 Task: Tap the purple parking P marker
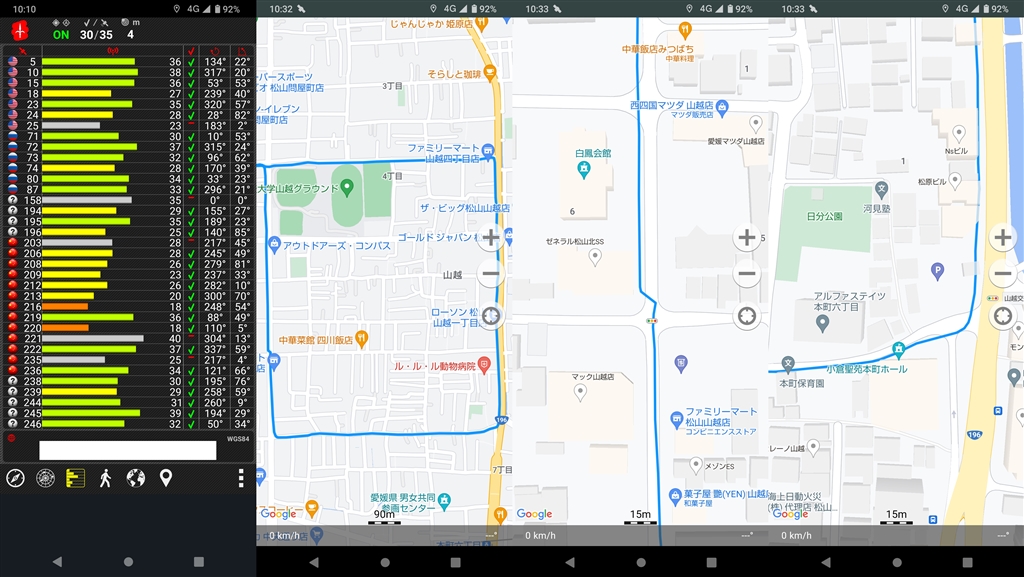pos(938,271)
